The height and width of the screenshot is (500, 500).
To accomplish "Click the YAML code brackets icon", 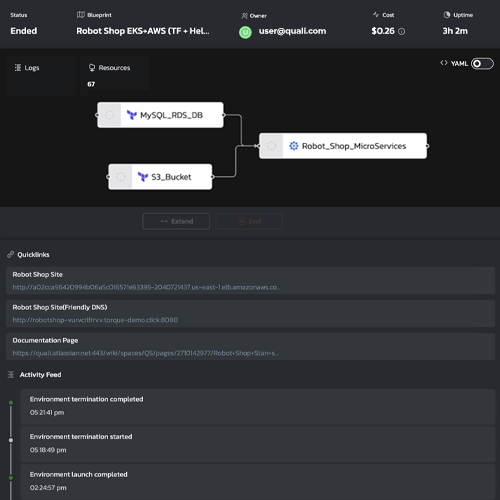I will point(444,63).
